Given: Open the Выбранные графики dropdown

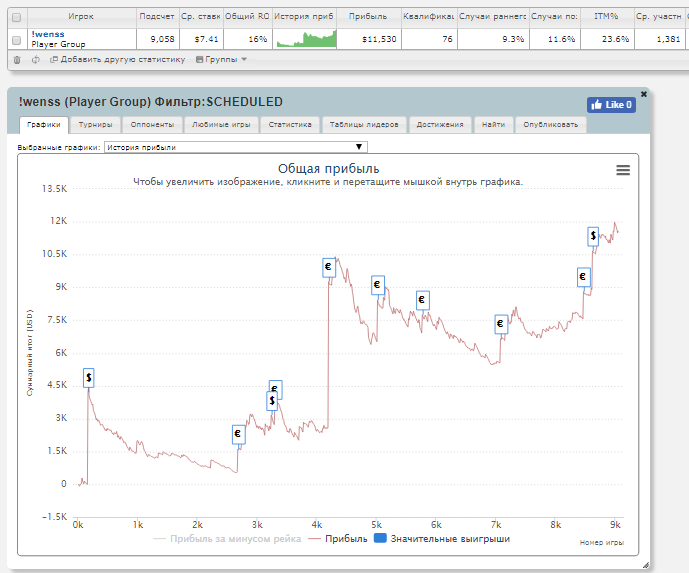Looking at the screenshot, I should [x=236, y=147].
